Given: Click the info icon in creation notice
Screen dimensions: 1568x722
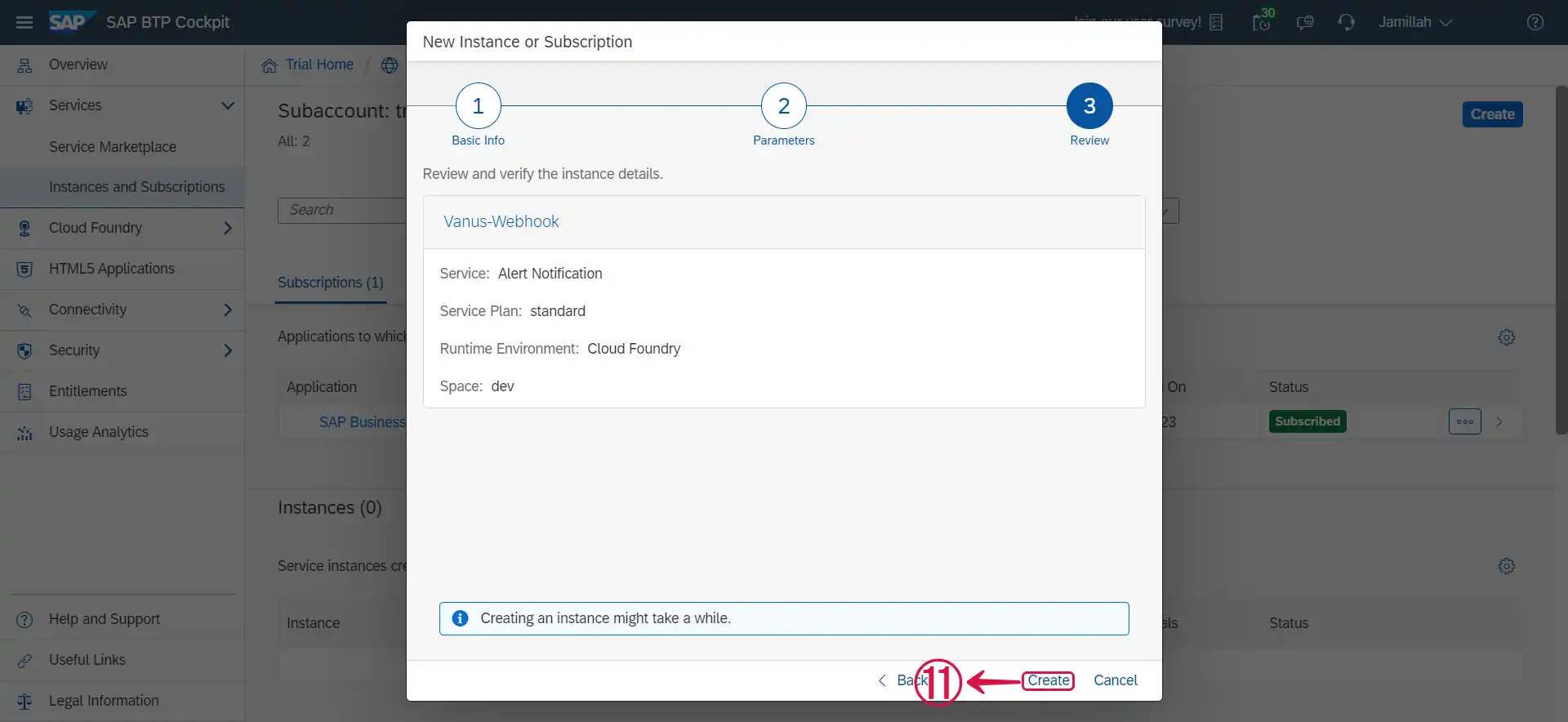Looking at the screenshot, I should pyautogui.click(x=460, y=618).
